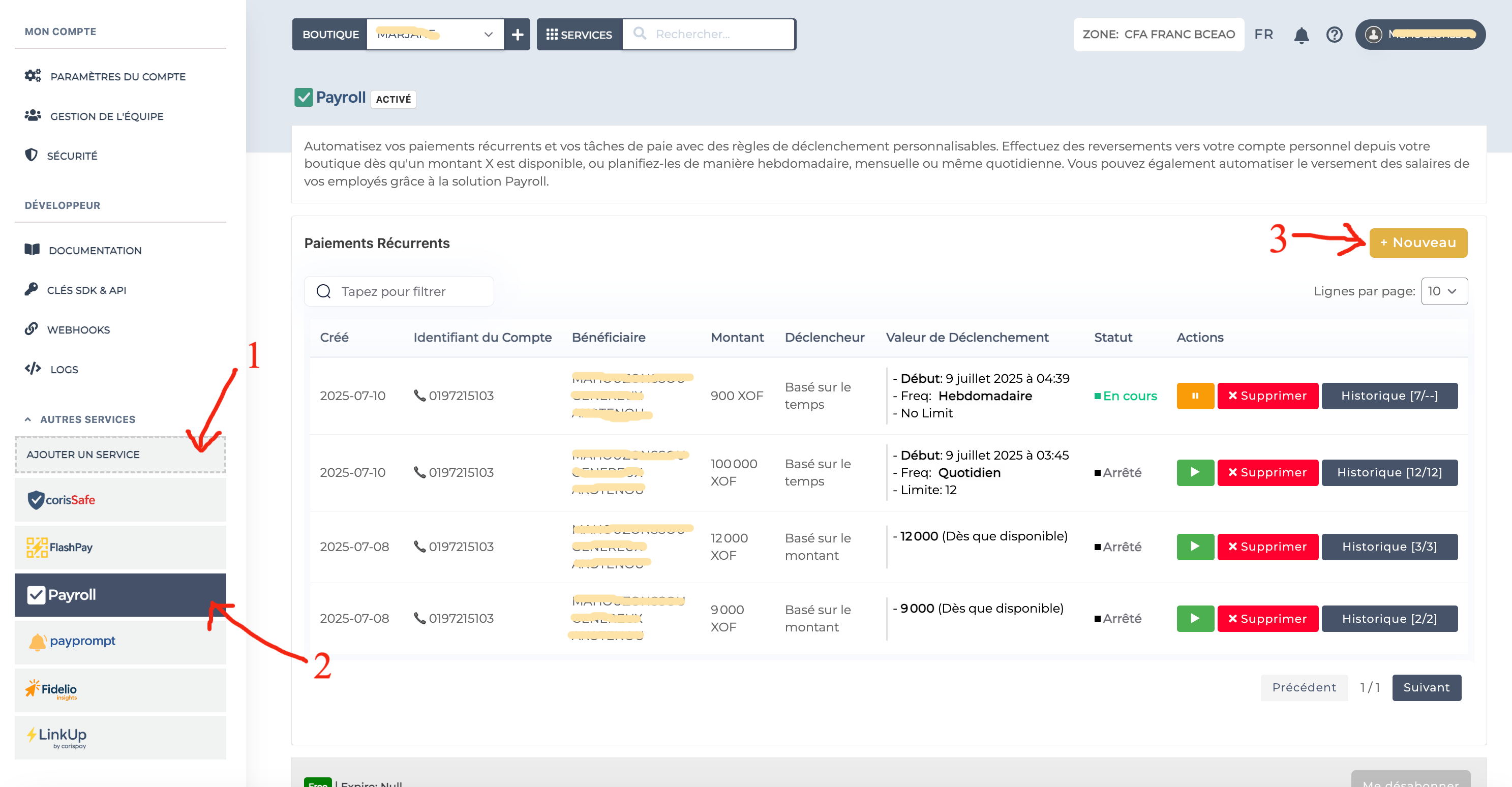Open the SERVICES grid menu

click(x=579, y=34)
